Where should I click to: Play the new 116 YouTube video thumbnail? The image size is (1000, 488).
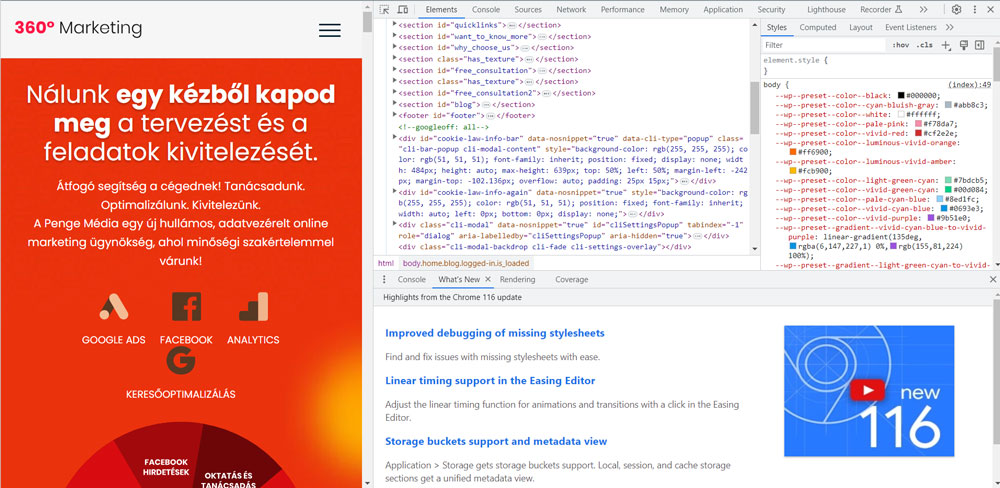869,391
